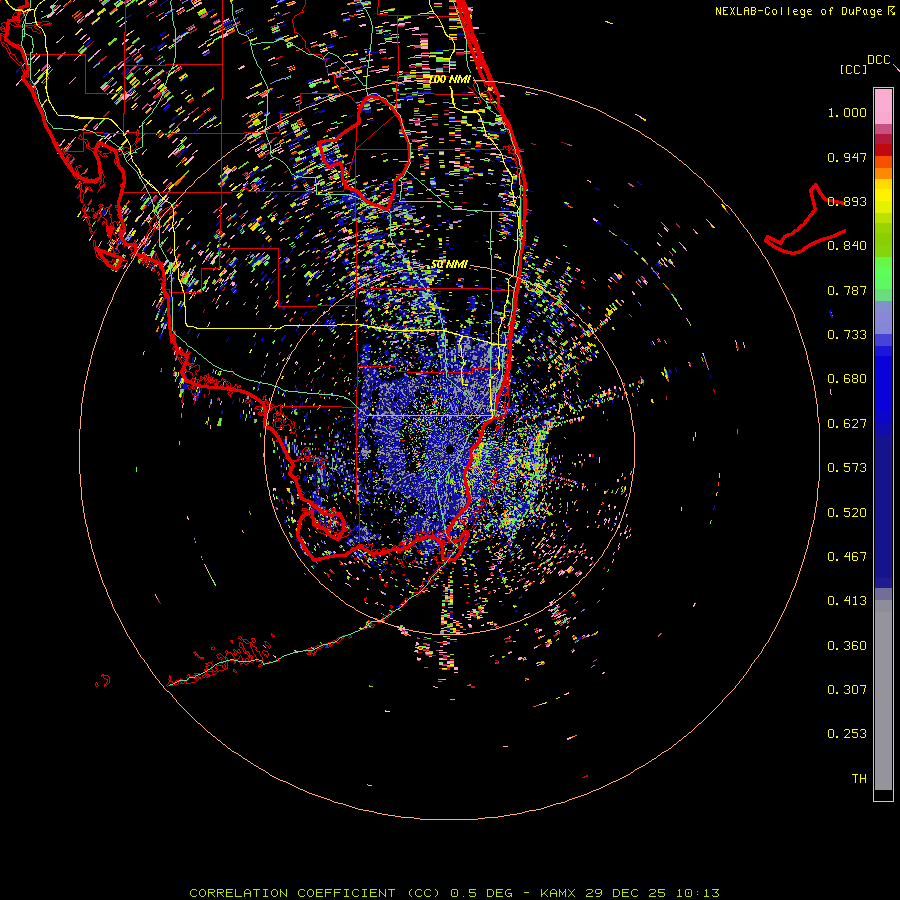Pick the pink segment atop the color bar
The width and height of the screenshot is (900, 900).
(x=883, y=106)
